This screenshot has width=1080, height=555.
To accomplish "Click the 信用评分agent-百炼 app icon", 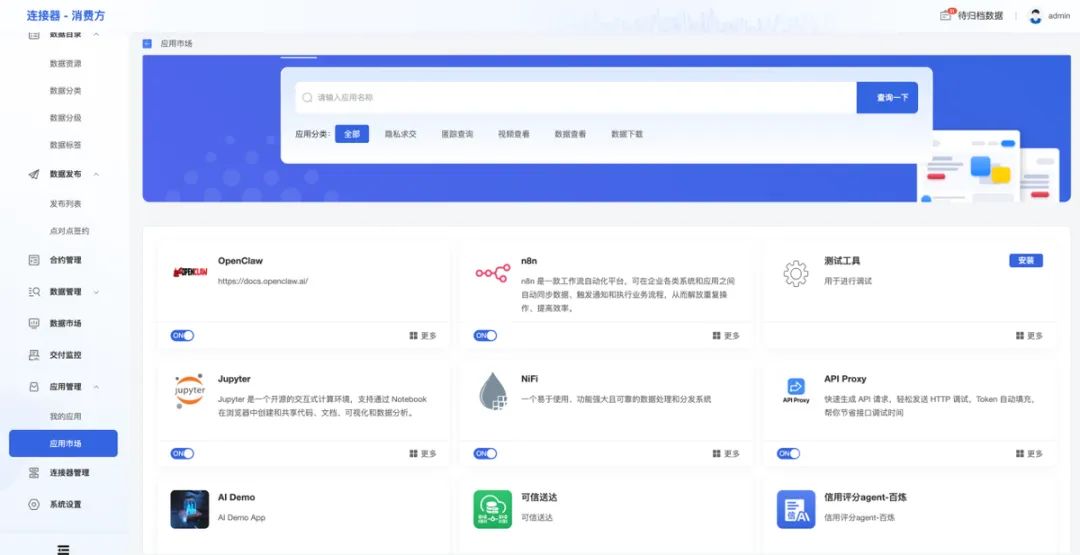I will [x=796, y=510].
